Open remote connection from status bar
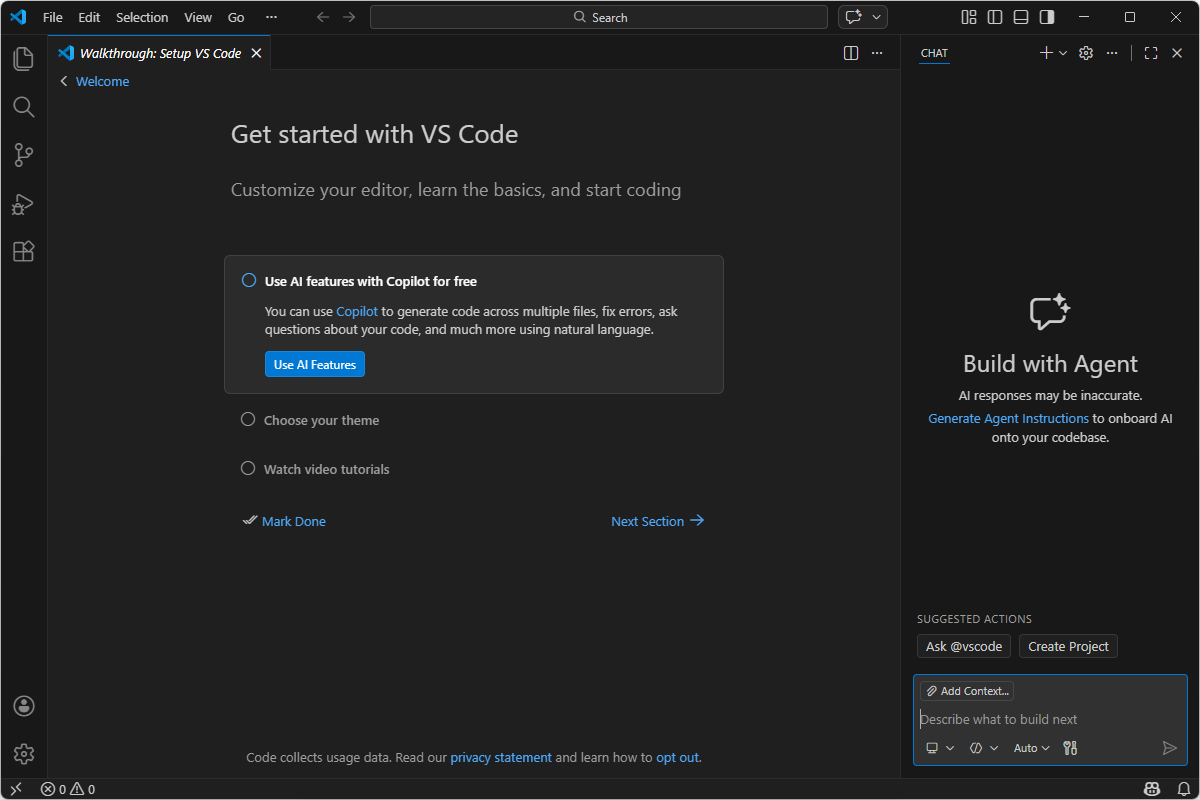The height and width of the screenshot is (800, 1200). point(15,789)
